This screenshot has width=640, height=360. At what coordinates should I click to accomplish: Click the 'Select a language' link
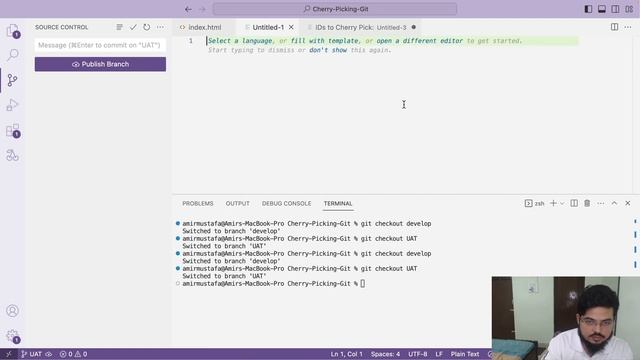click(x=240, y=41)
